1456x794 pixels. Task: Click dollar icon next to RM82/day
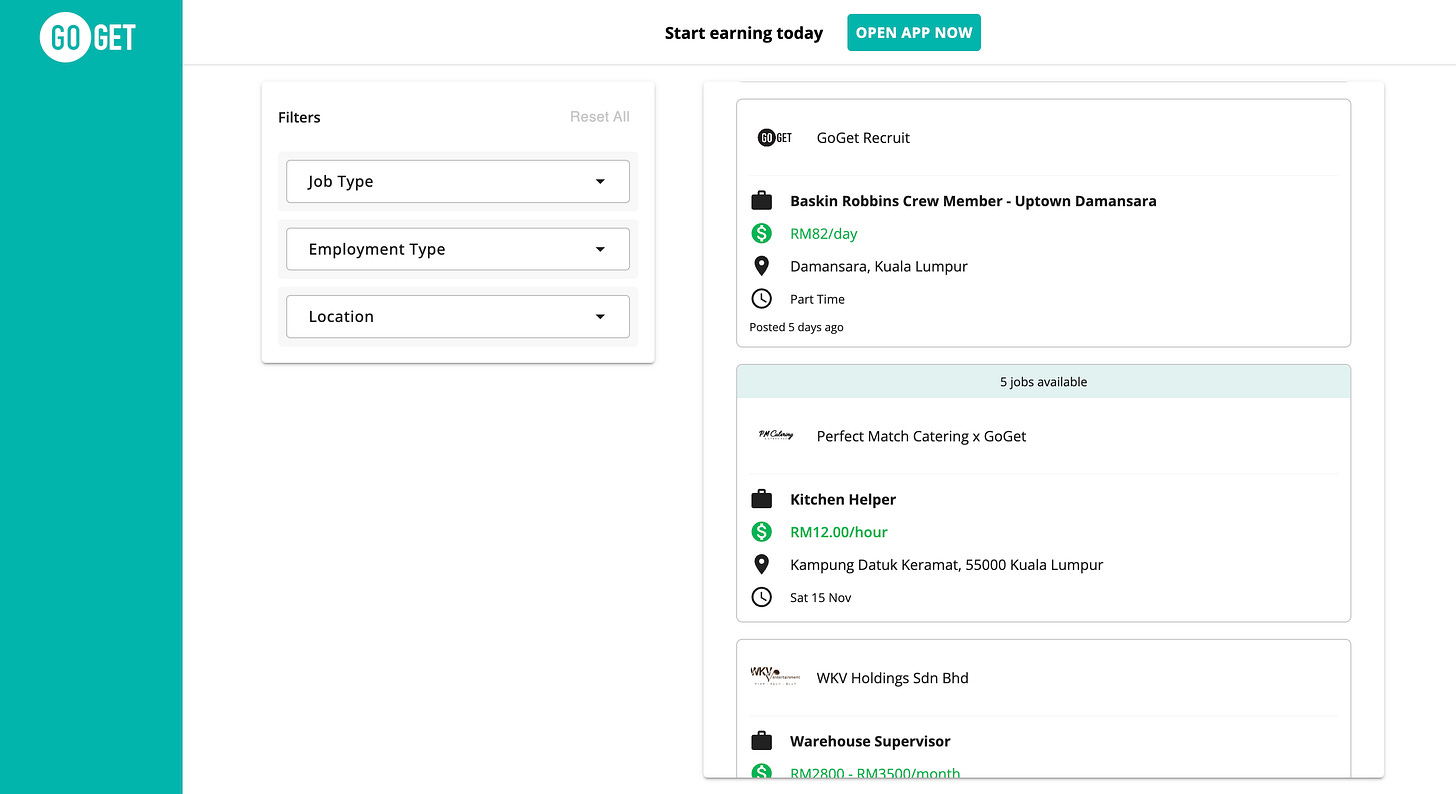[x=762, y=234]
